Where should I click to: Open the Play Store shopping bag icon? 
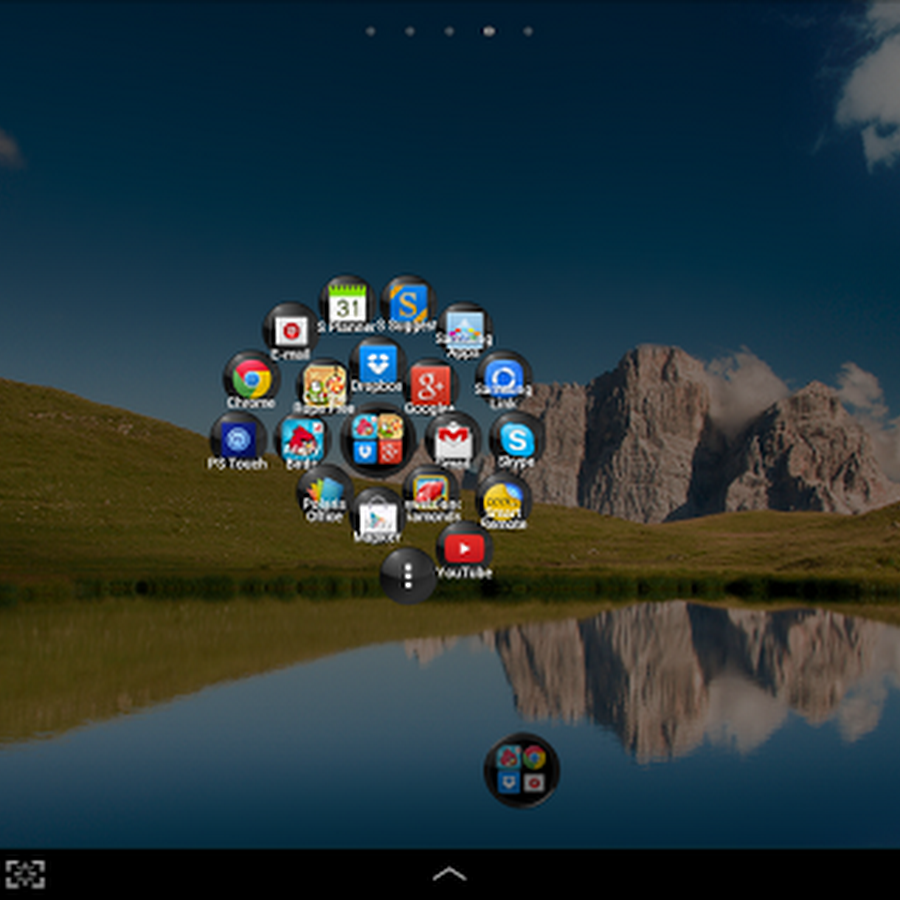click(x=377, y=515)
